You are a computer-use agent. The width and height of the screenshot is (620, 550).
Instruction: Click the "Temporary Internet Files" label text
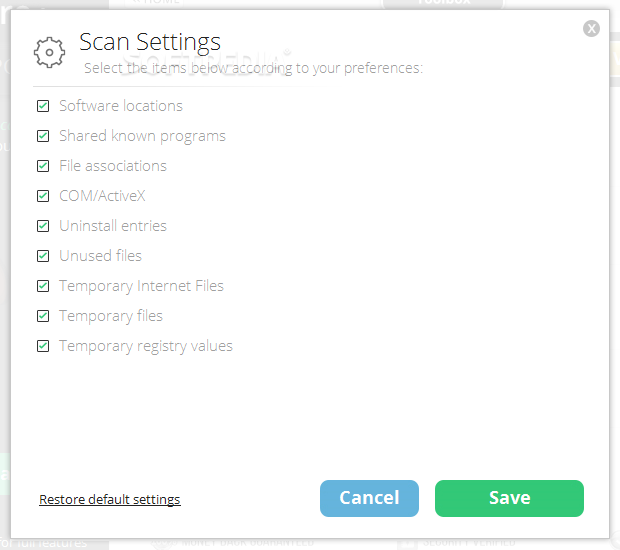pos(141,286)
